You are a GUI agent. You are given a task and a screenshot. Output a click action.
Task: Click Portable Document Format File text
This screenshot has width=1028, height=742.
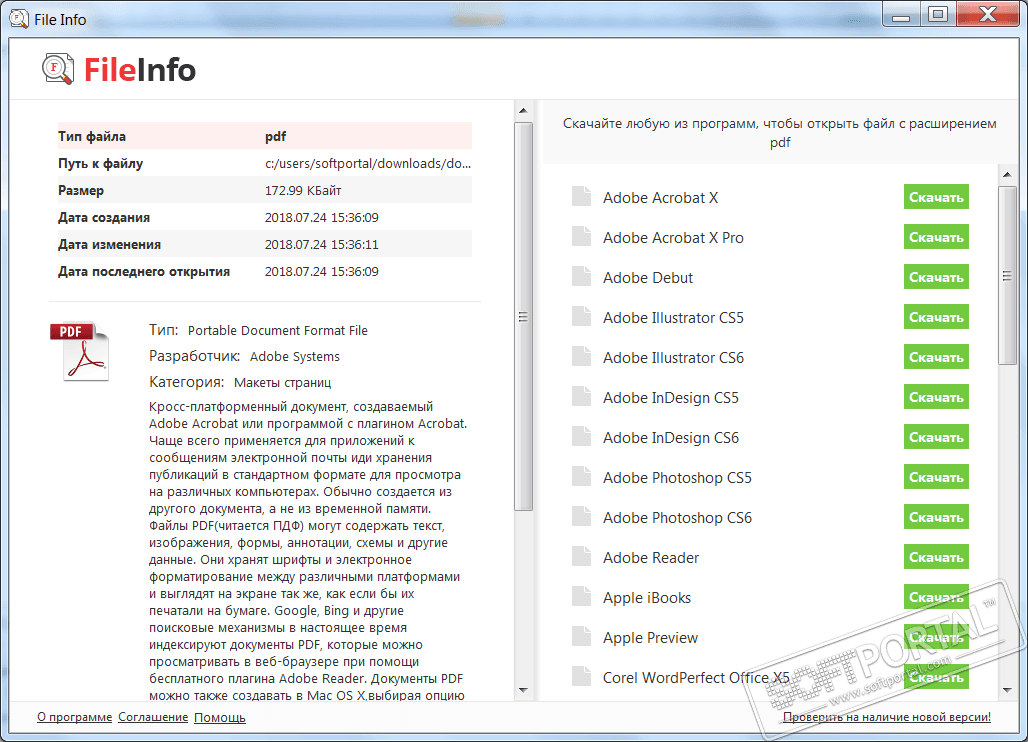277,330
